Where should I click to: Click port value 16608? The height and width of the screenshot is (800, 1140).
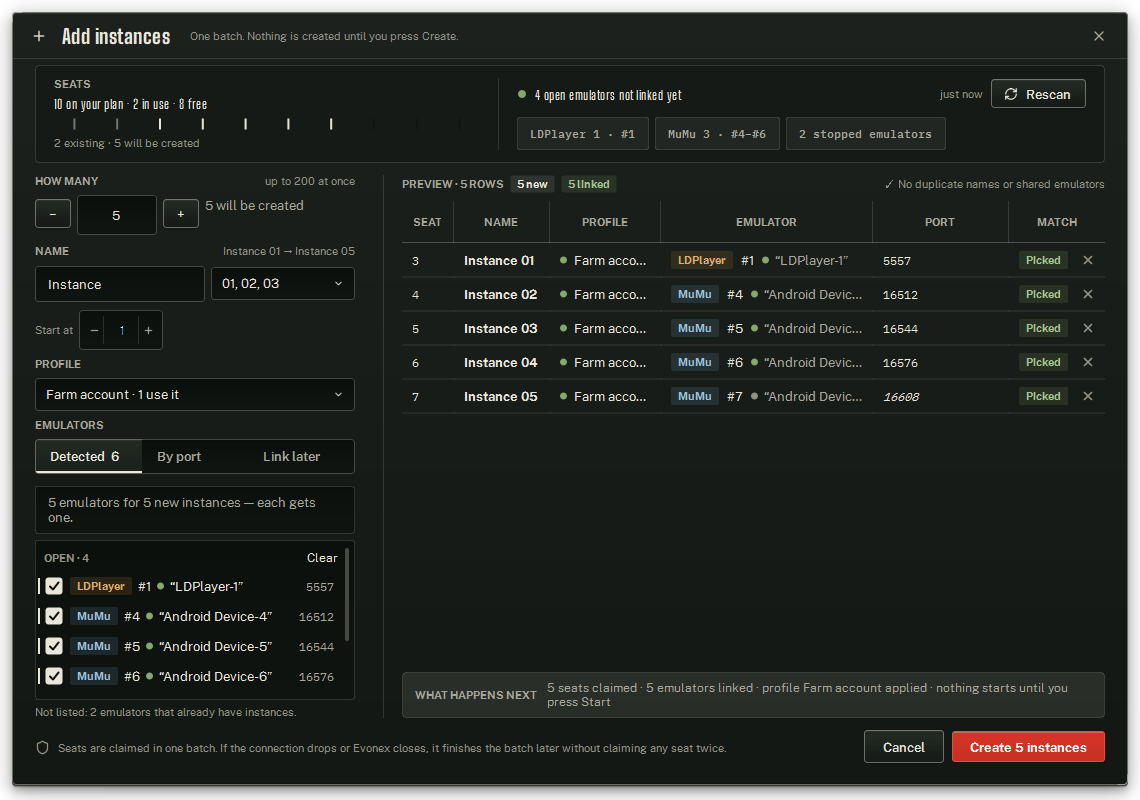pos(901,397)
